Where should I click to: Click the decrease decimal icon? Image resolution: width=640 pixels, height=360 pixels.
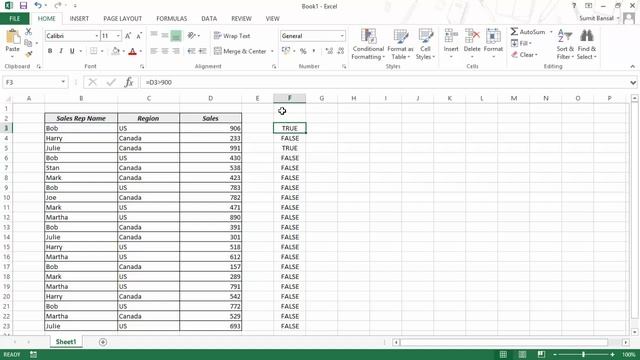[341, 51]
